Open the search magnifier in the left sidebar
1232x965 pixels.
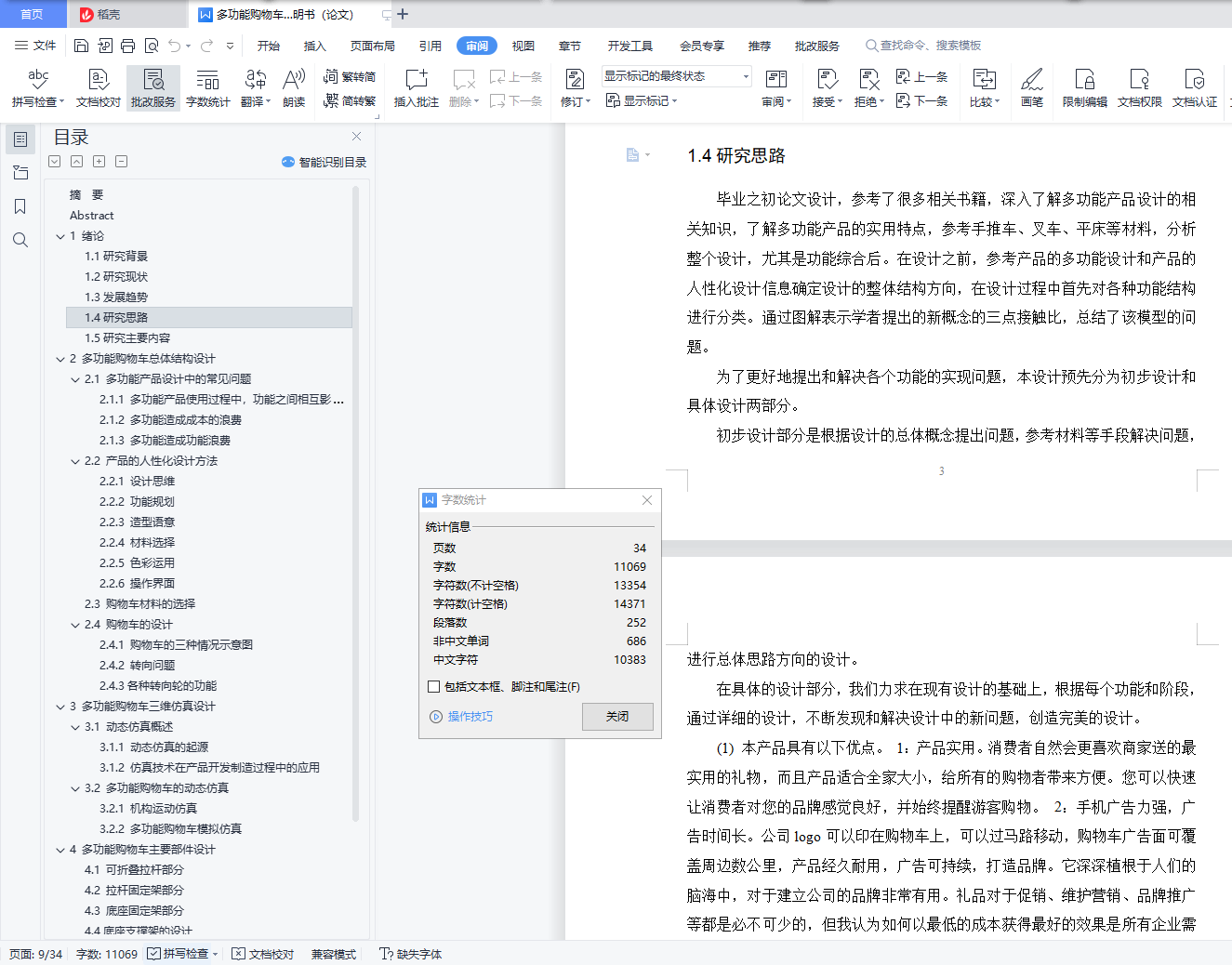pos(20,240)
